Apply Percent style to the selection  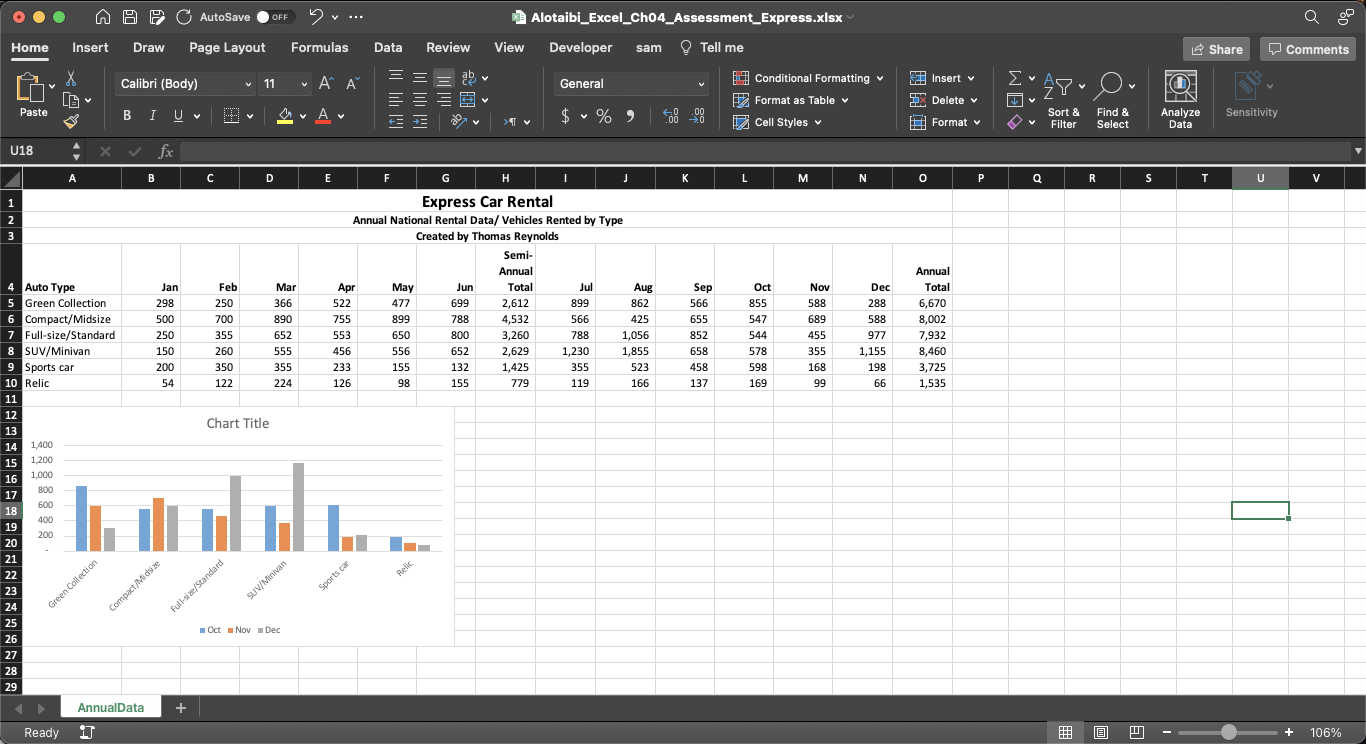point(603,116)
